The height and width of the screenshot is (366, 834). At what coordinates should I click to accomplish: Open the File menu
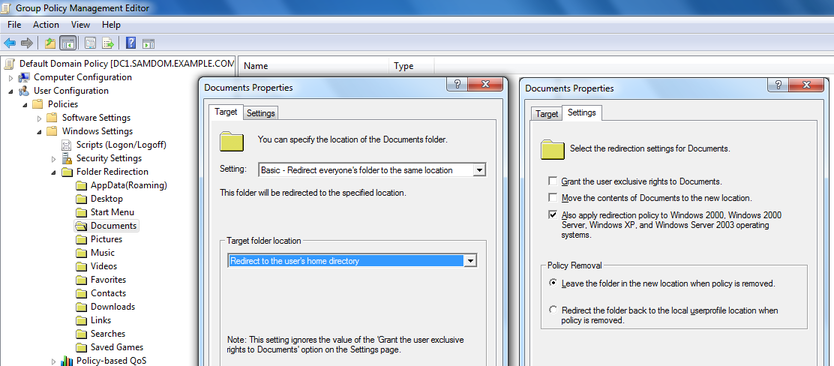14,24
